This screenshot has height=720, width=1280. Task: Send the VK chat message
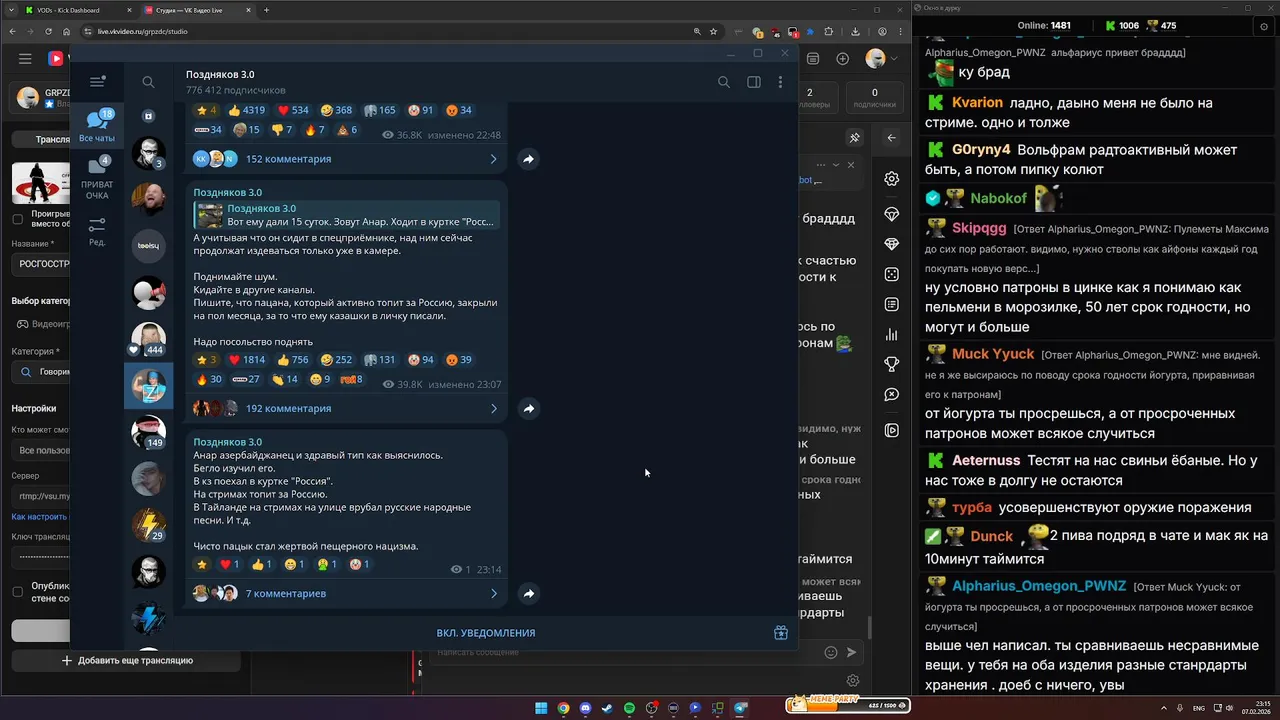click(x=852, y=652)
